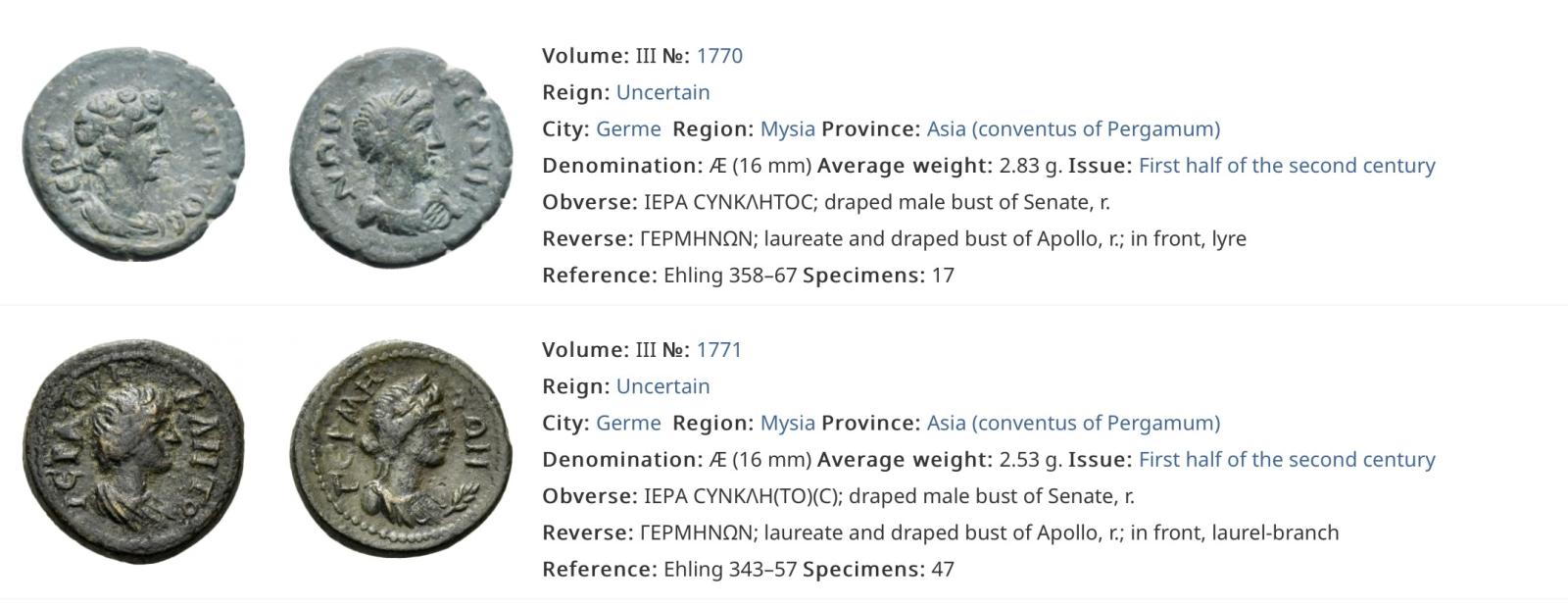Screen dimensions: 1568x607
Task: Open coin number 1771 link
Action: (x=719, y=350)
